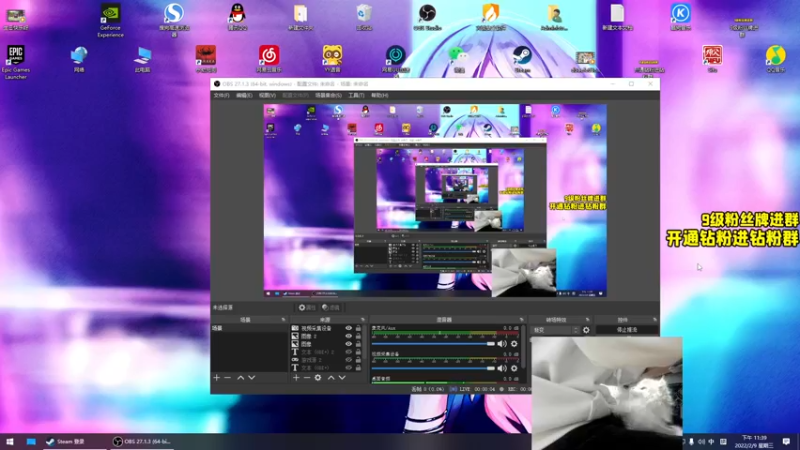
Task: Open scenes panel dock options
Action: point(283,320)
